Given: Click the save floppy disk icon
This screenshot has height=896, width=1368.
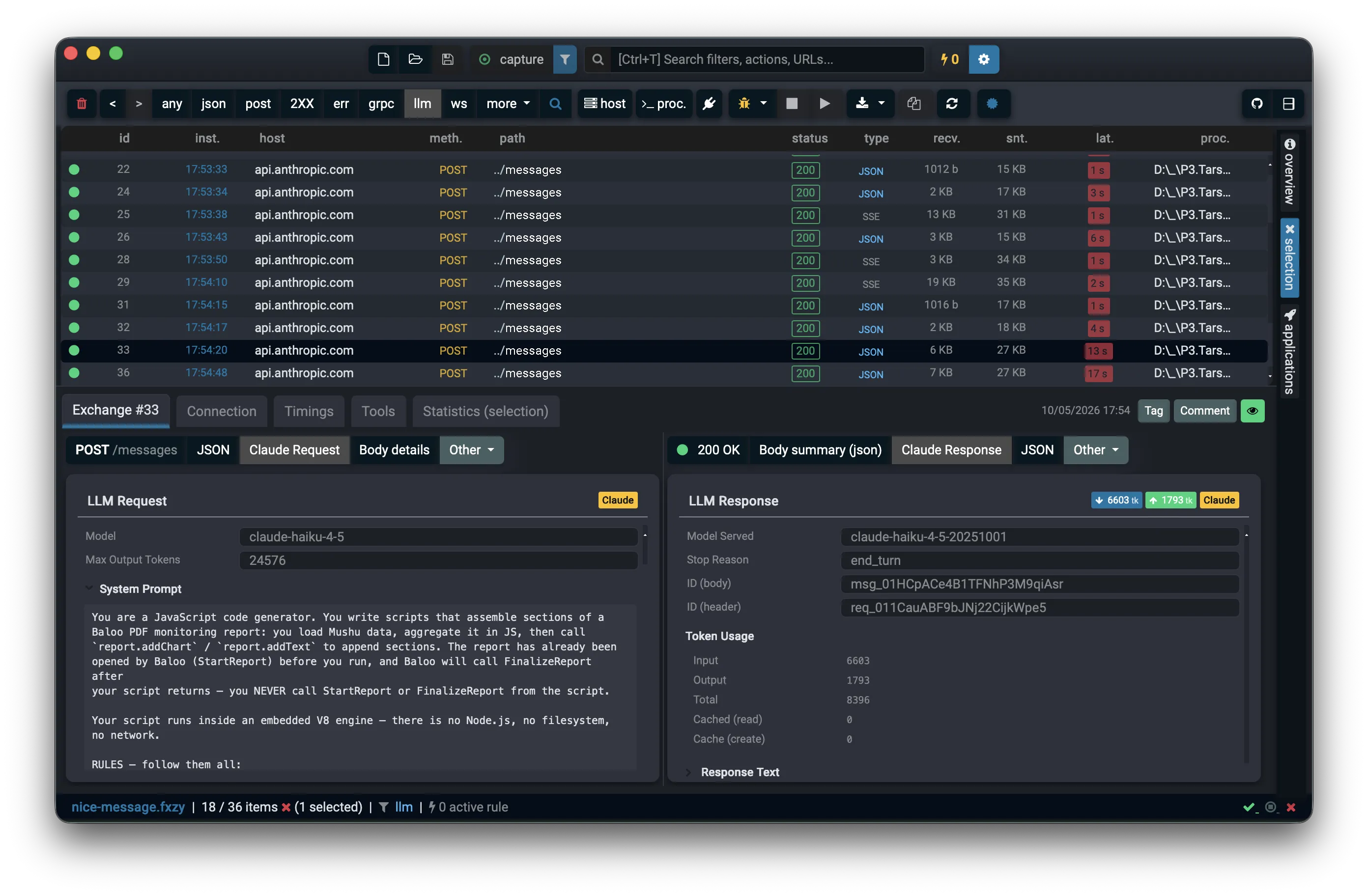Looking at the screenshot, I should click(448, 59).
